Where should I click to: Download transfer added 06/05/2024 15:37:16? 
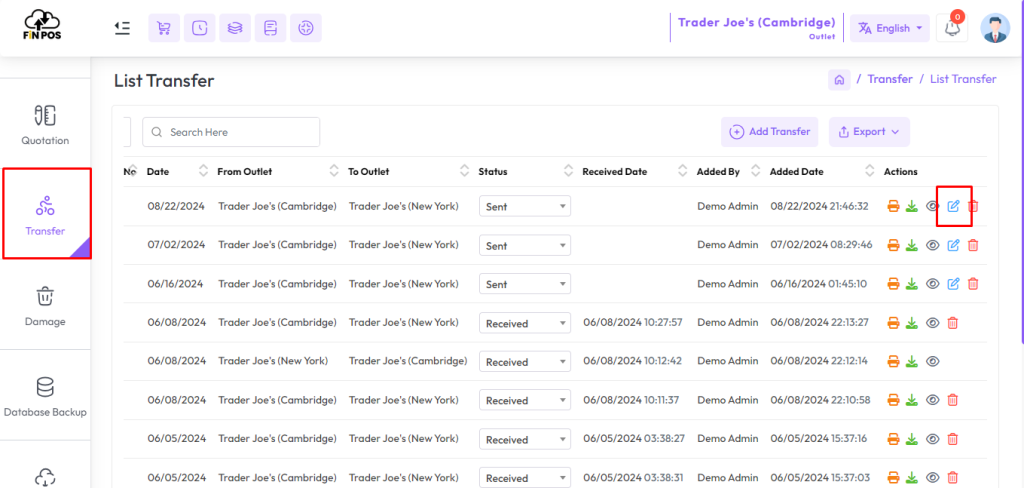point(912,439)
